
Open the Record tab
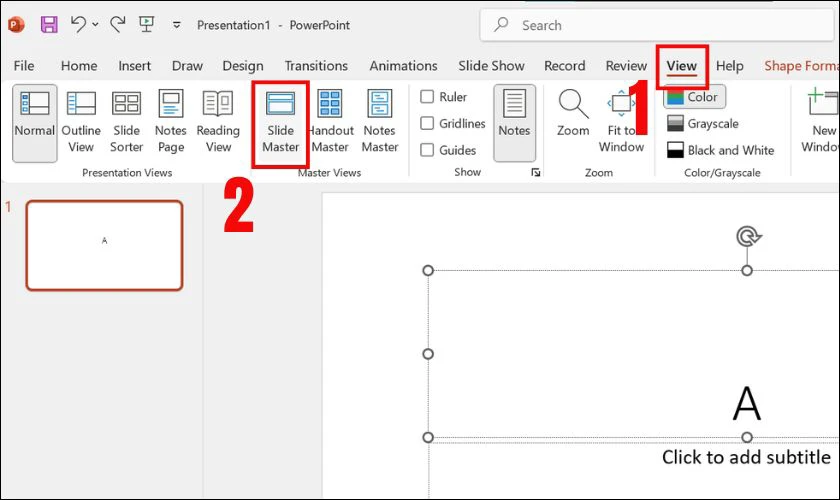(565, 65)
